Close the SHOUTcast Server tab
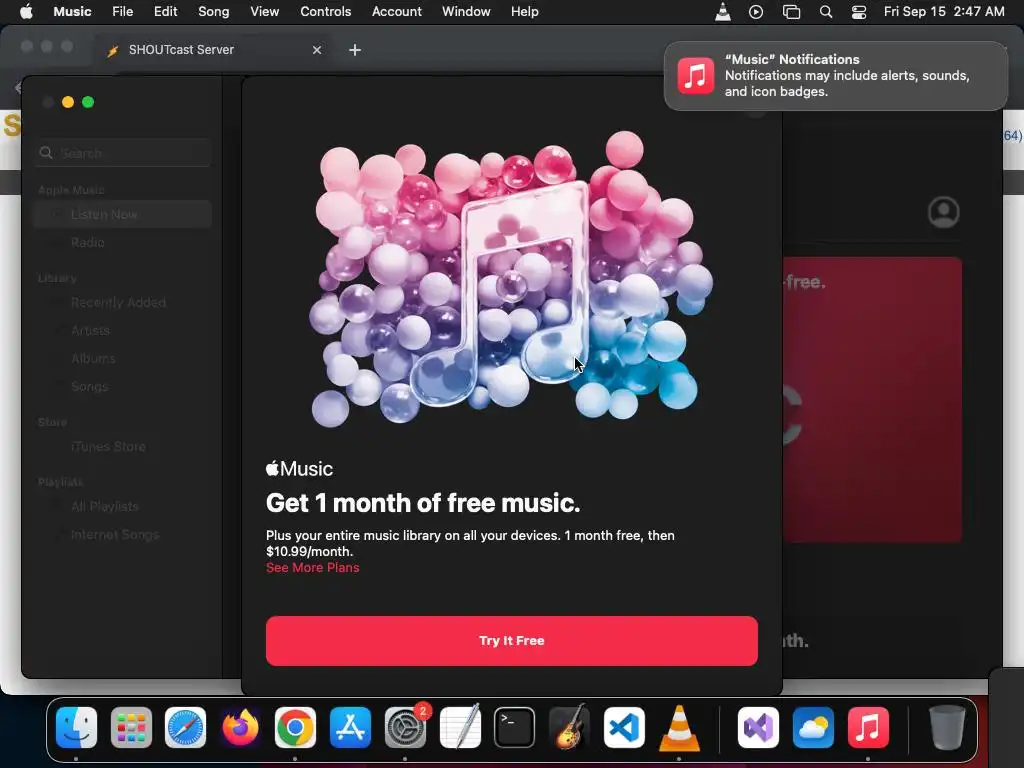The image size is (1024, 768). point(317,50)
